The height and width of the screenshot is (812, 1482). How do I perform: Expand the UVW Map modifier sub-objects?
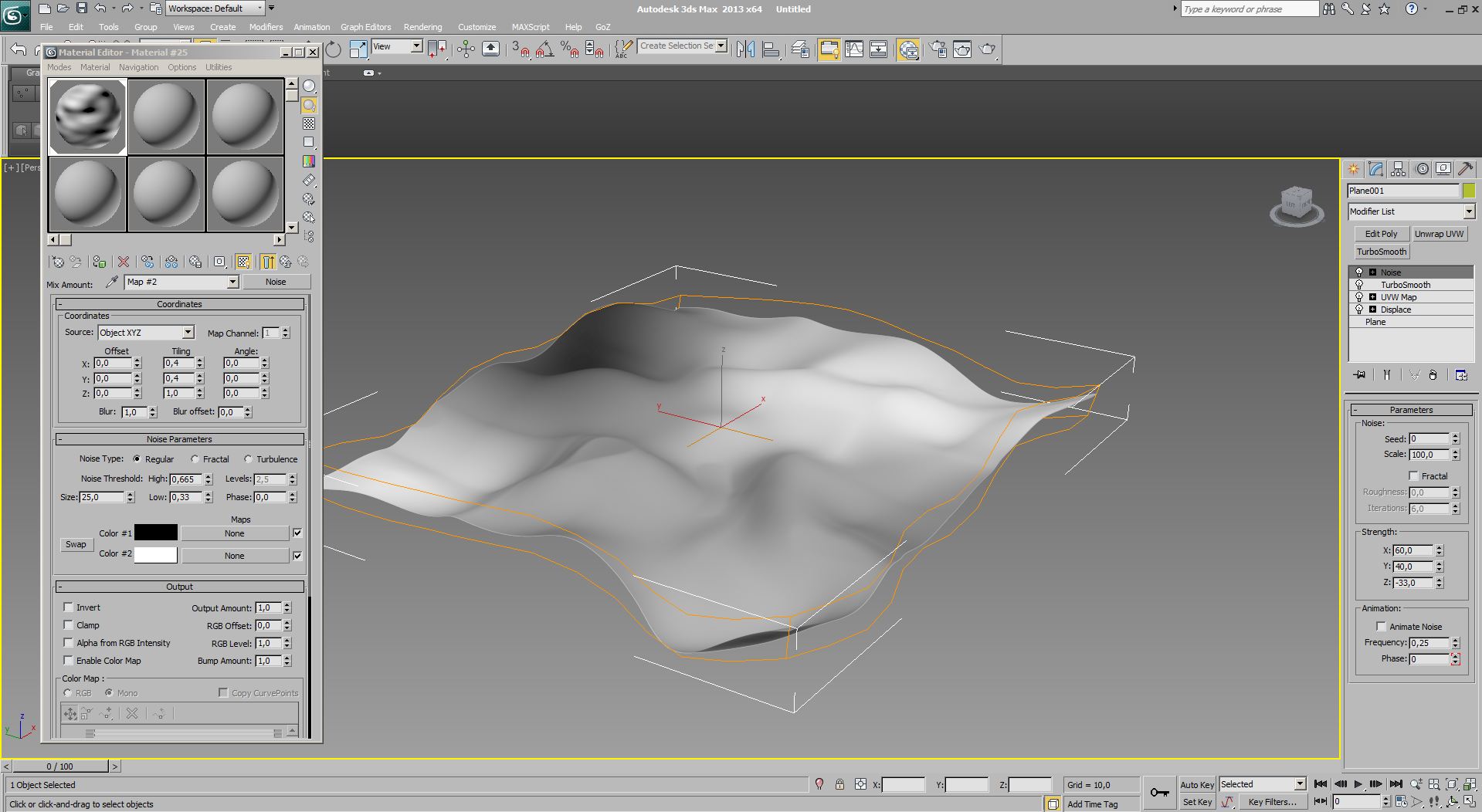pyautogui.click(x=1372, y=297)
